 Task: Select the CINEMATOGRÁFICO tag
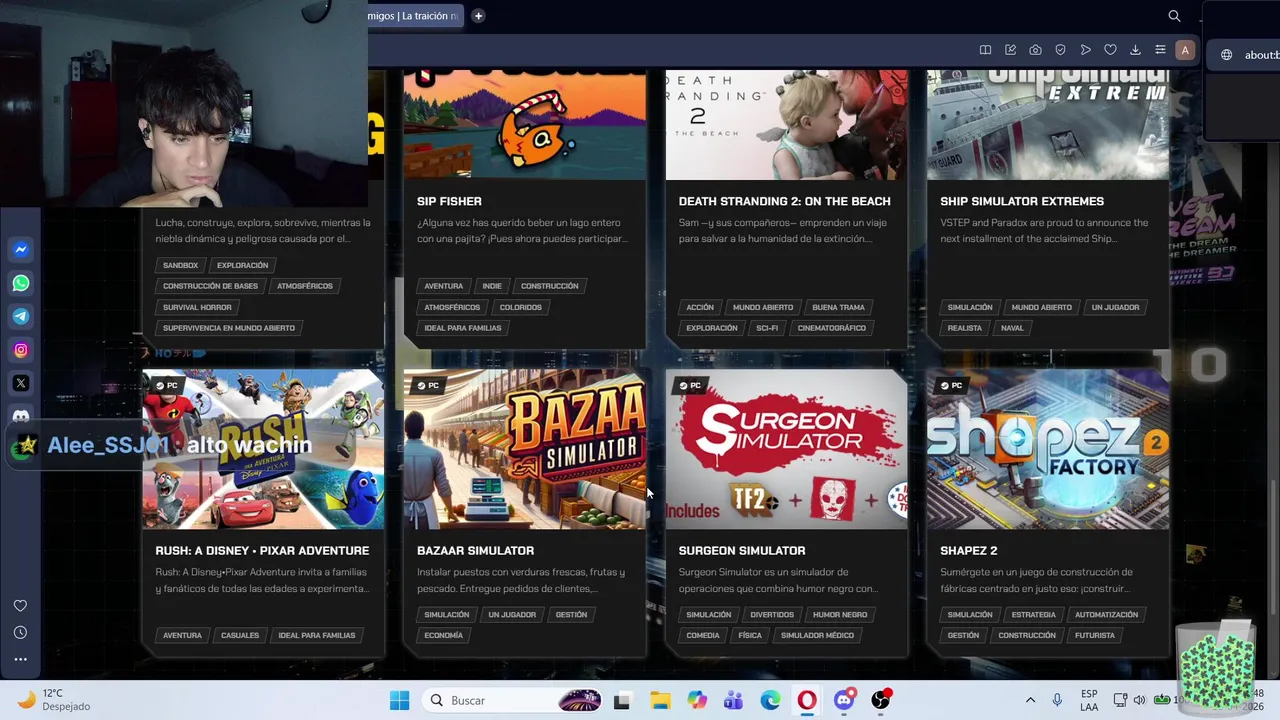(831, 328)
